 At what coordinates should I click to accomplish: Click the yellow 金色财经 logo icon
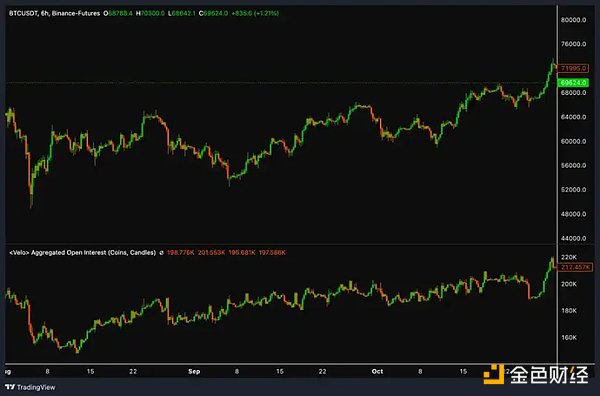tap(494, 374)
